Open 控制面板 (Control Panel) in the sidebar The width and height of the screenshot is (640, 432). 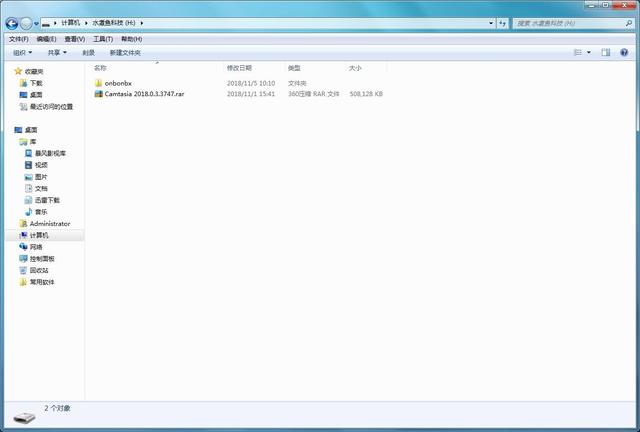click(42, 258)
